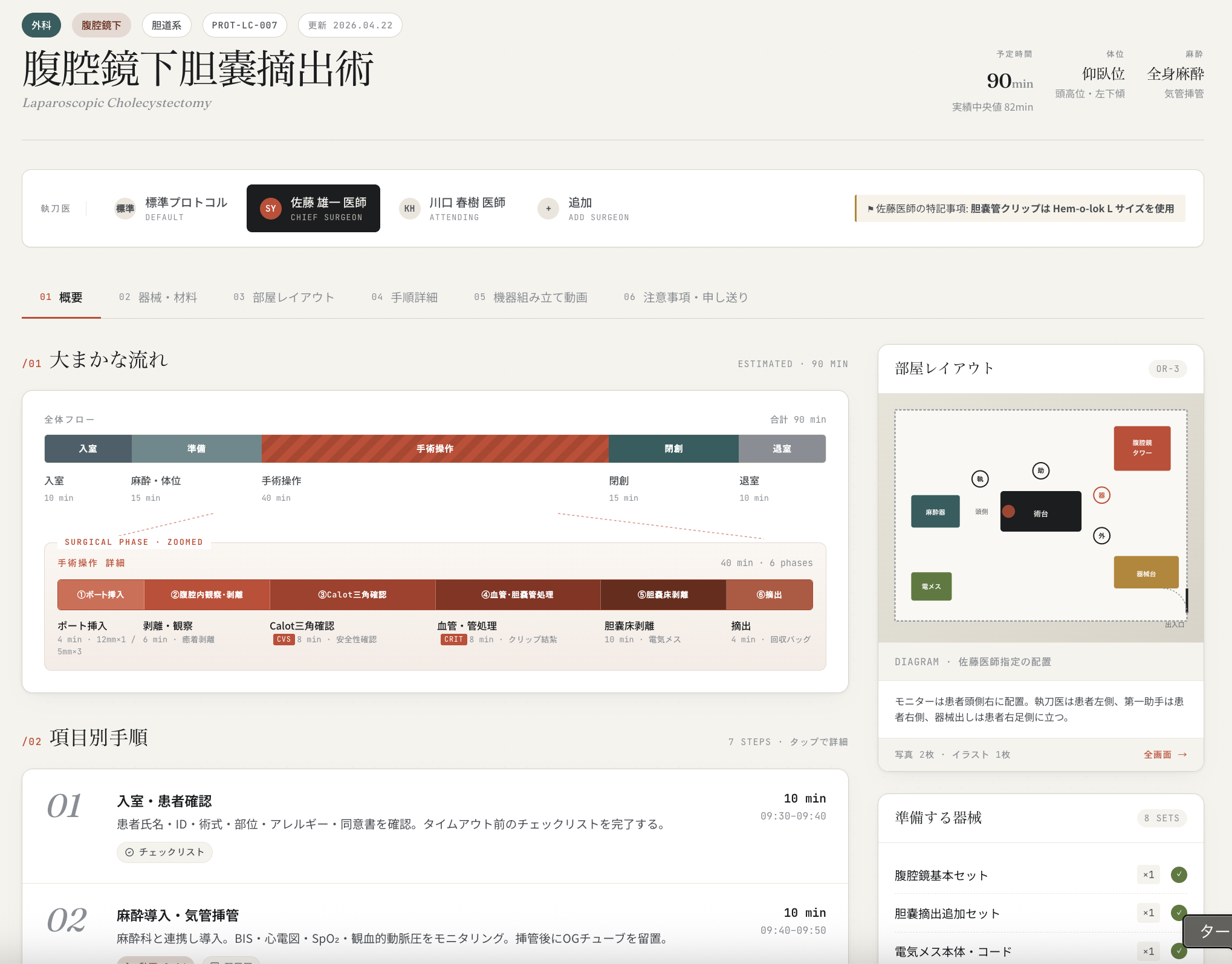Click the 標準 round protocol avatar
Image resolution: width=1232 pixels, height=964 pixels.
(125, 209)
